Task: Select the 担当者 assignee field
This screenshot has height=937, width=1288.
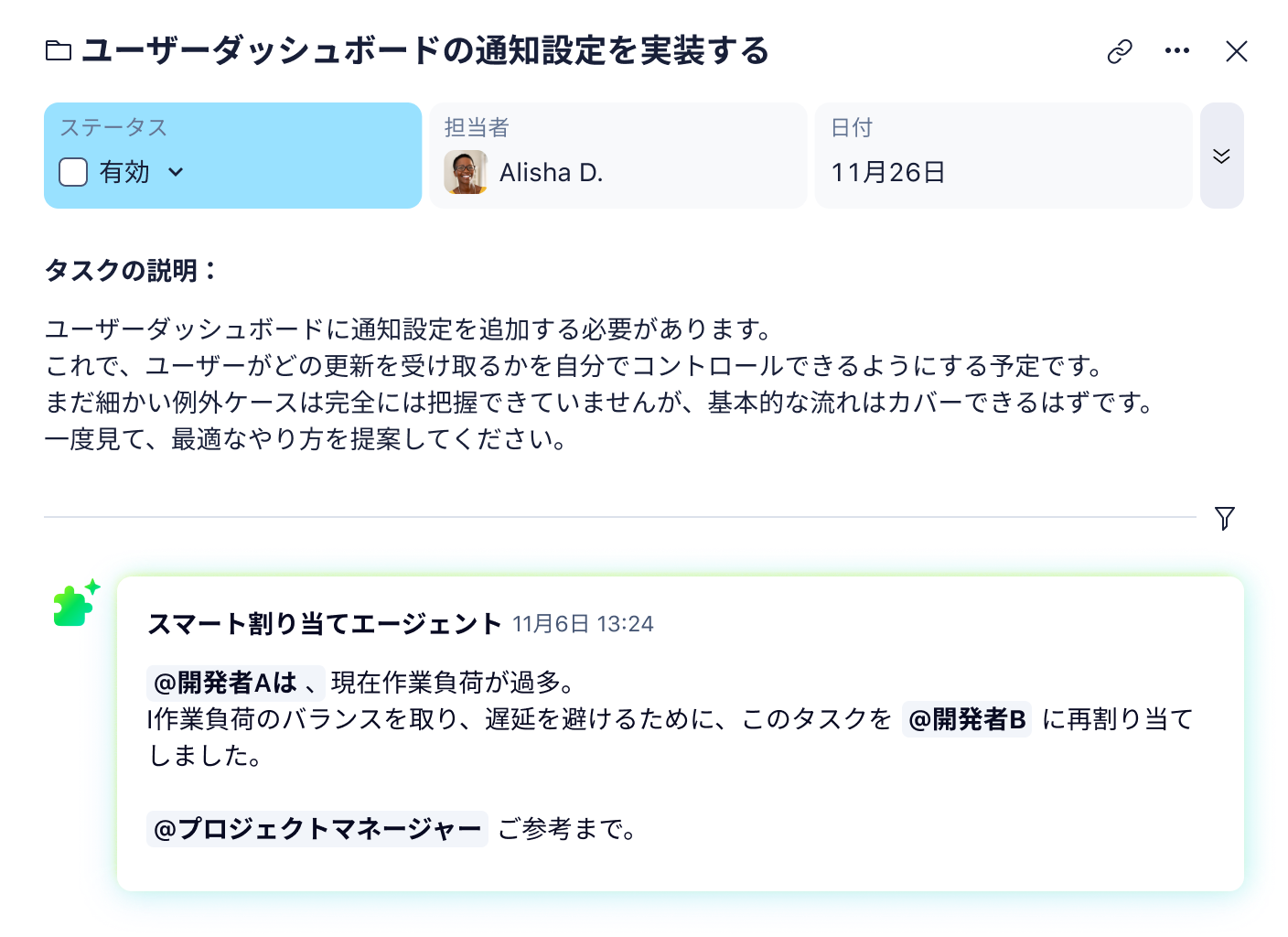Action: click(617, 155)
